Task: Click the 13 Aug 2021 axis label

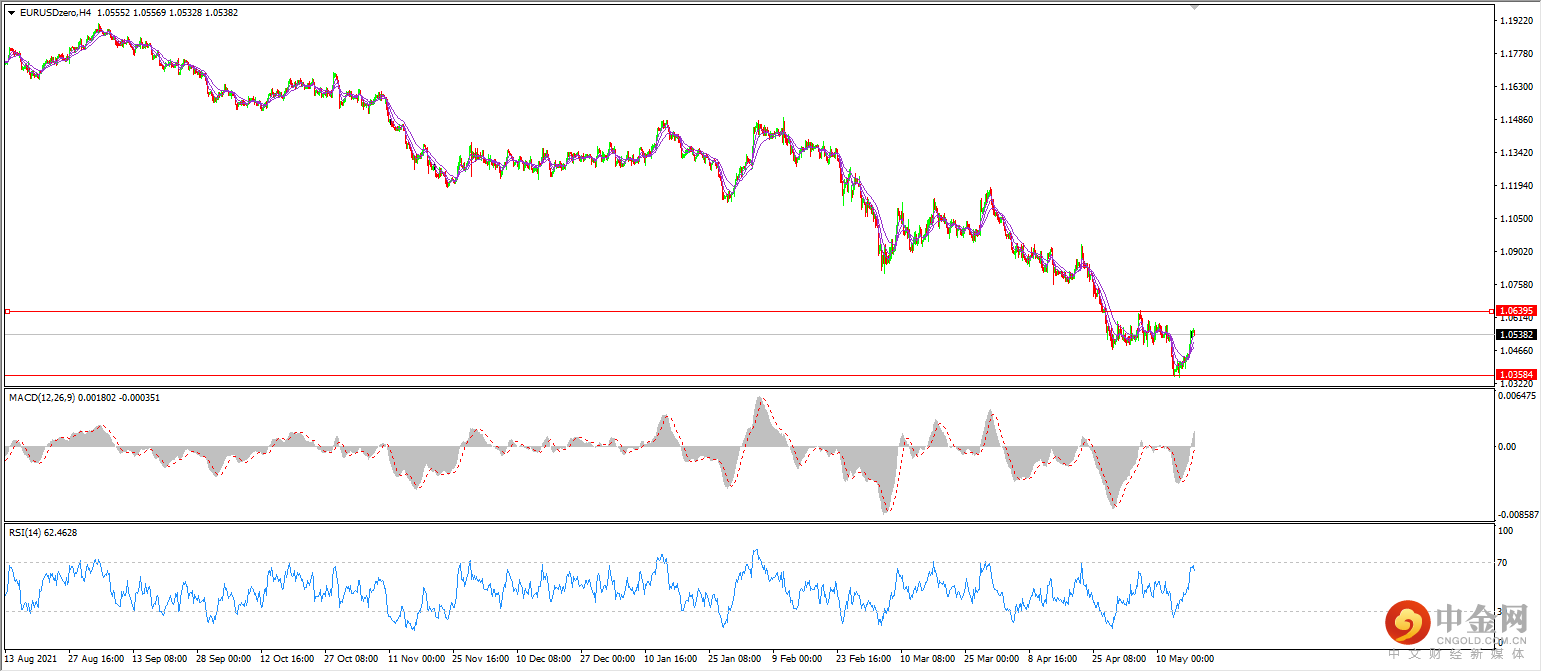Action: point(30,659)
